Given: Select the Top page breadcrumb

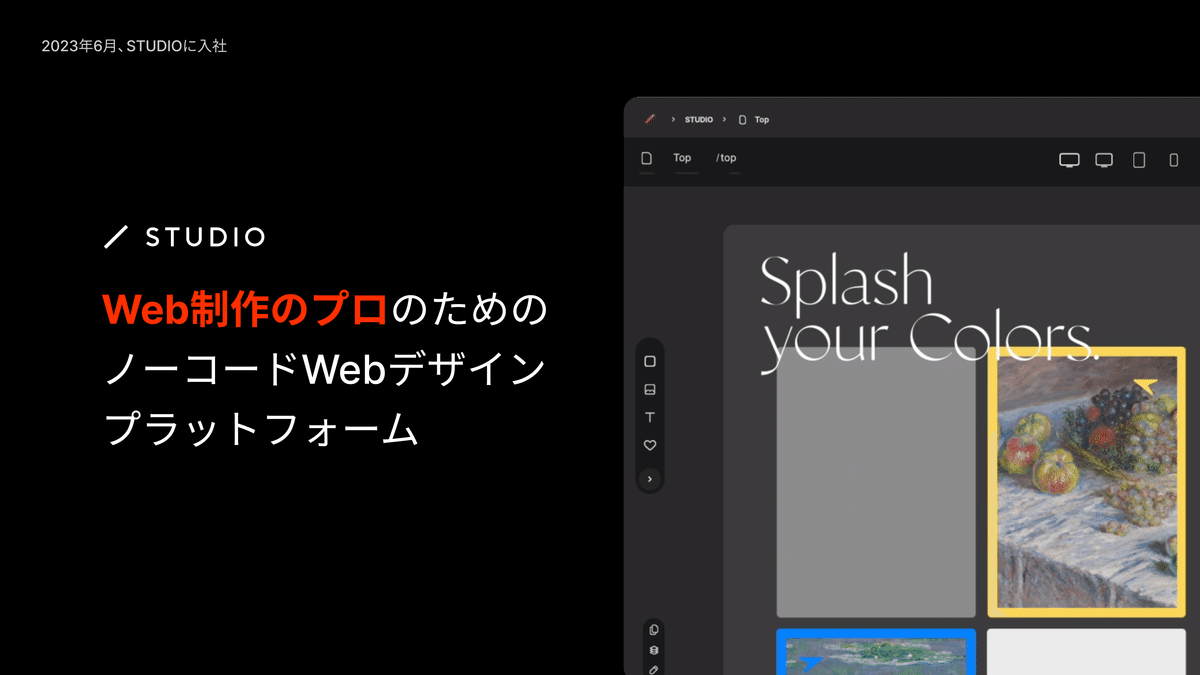Looking at the screenshot, I should (x=762, y=119).
